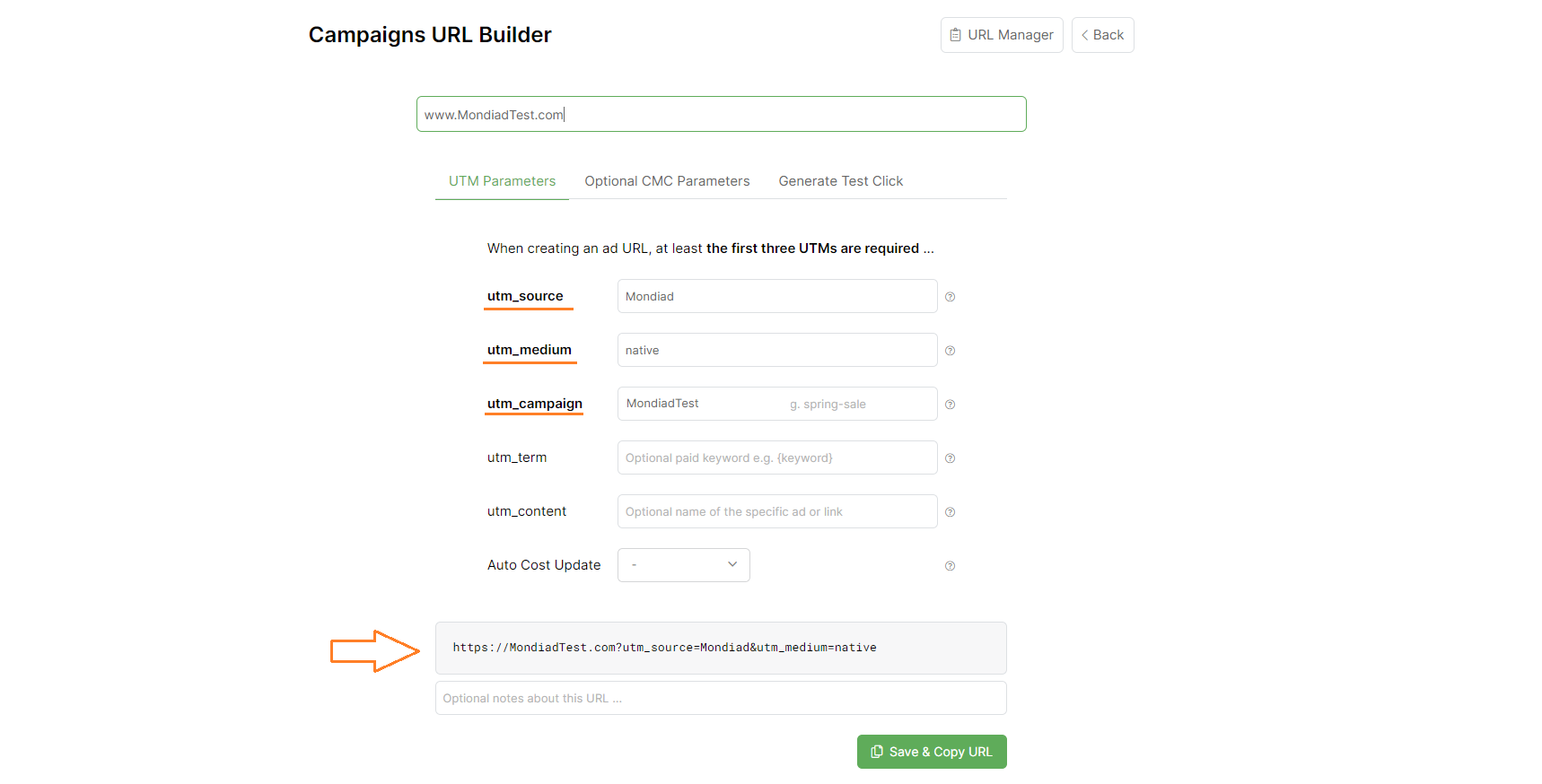The width and height of the screenshot is (1542, 784).
Task: Click the help icon beside utm_medium
Action: [950, 351]
